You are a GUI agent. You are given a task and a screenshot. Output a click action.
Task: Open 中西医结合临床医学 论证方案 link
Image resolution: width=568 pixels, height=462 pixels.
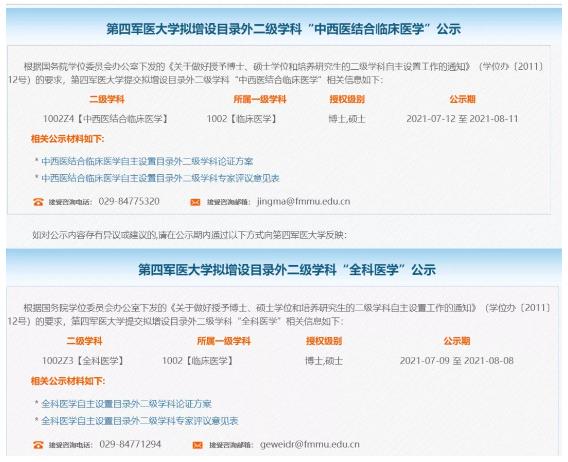pyautogui.click(x=147, y=161)
